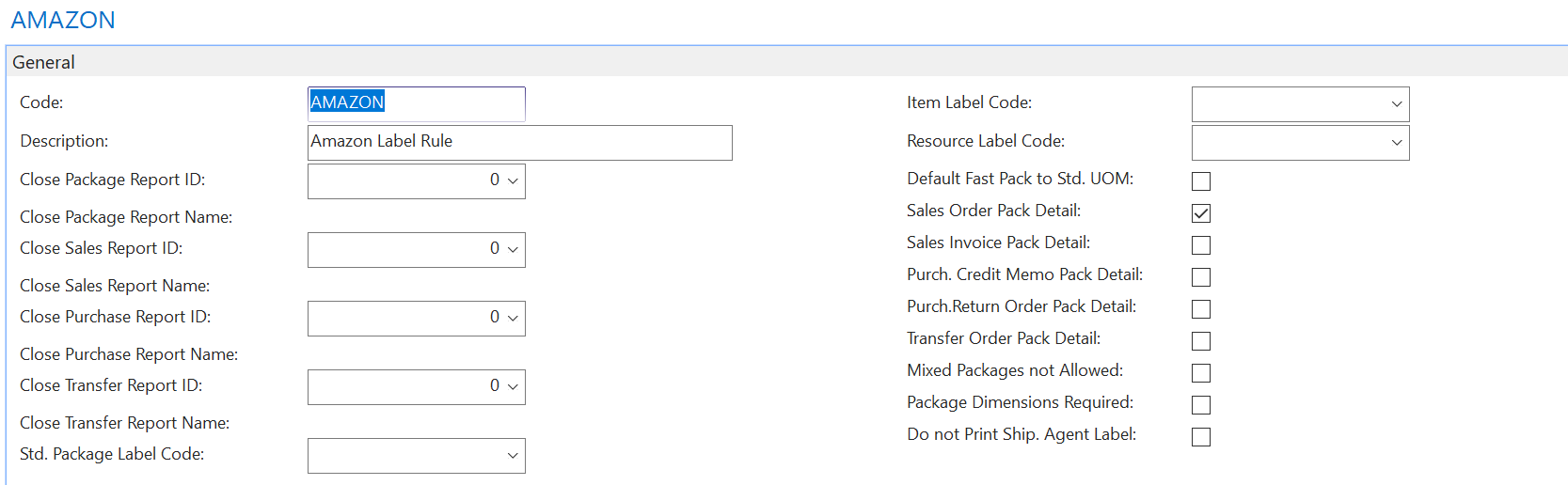Expand the Close Sales Report ID dropdown
This screenshot has width=1568, height=485.
point(513,249)
